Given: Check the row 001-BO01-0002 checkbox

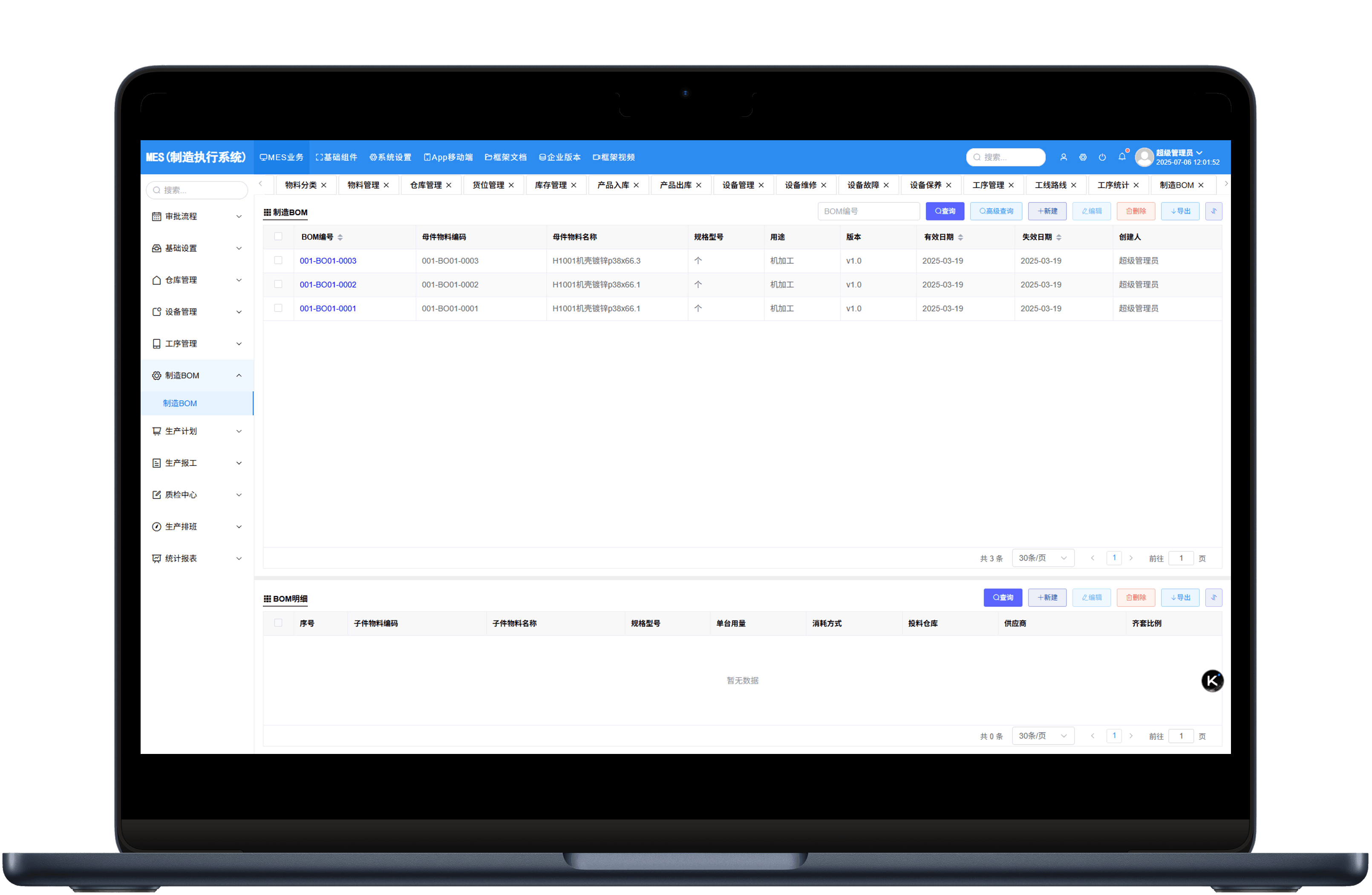Looking at the screenshot, I should 278,284.
